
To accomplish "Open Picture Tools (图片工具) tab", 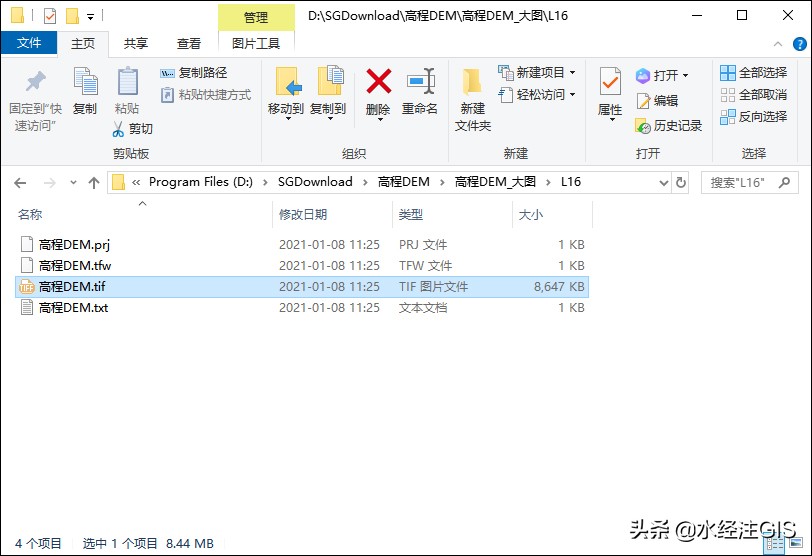I will tap(256, 43).
